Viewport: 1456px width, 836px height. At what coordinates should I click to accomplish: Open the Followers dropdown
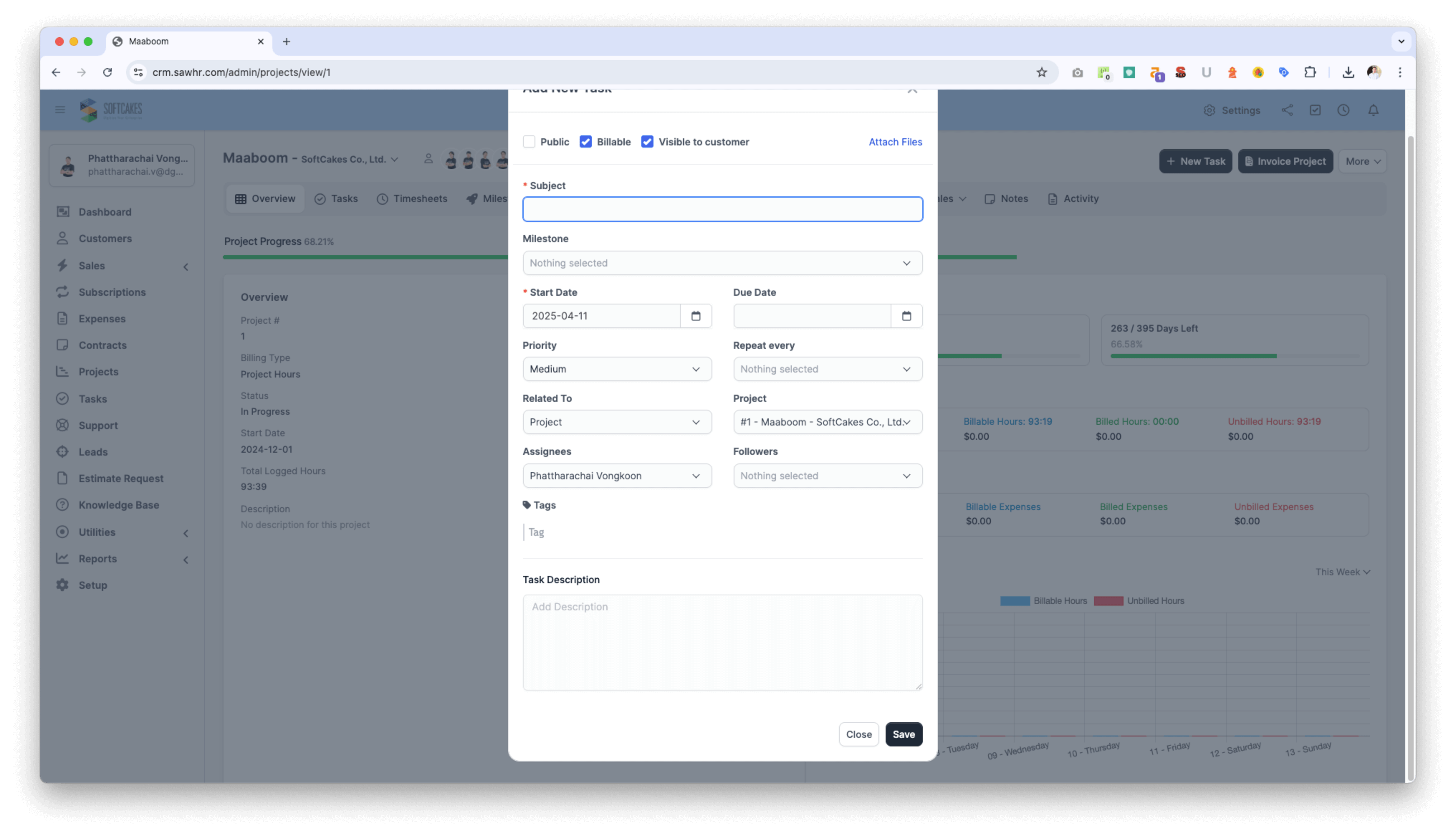[x=827, y=476]
